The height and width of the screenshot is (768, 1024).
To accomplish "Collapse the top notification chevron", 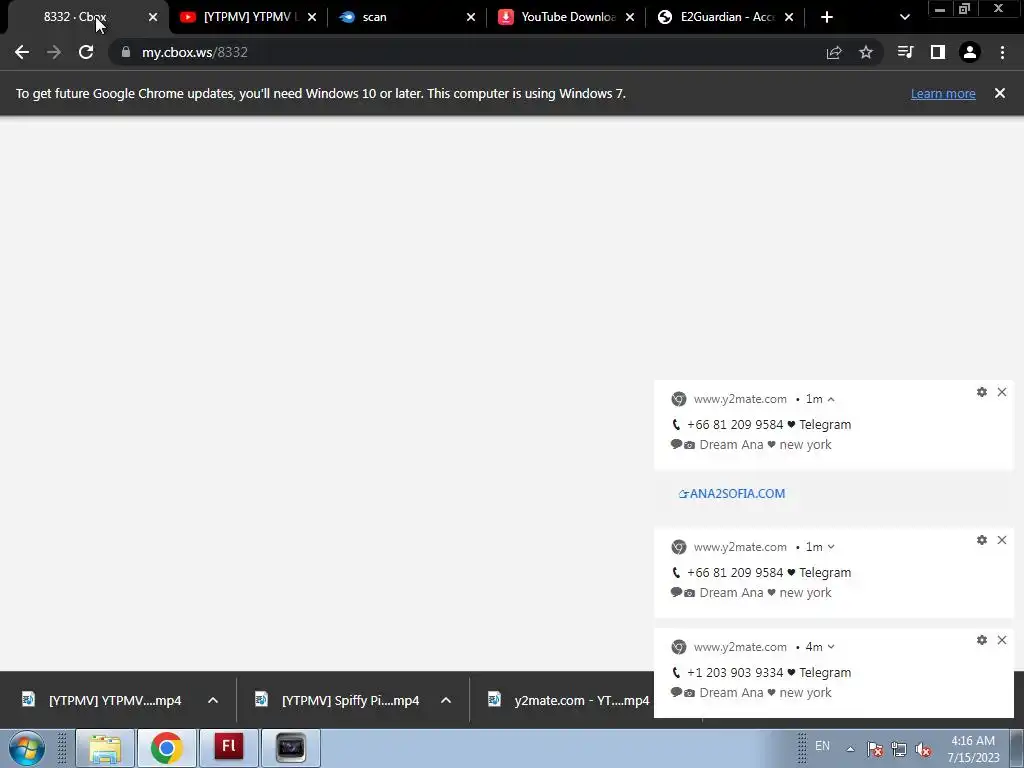I will 831,399.
